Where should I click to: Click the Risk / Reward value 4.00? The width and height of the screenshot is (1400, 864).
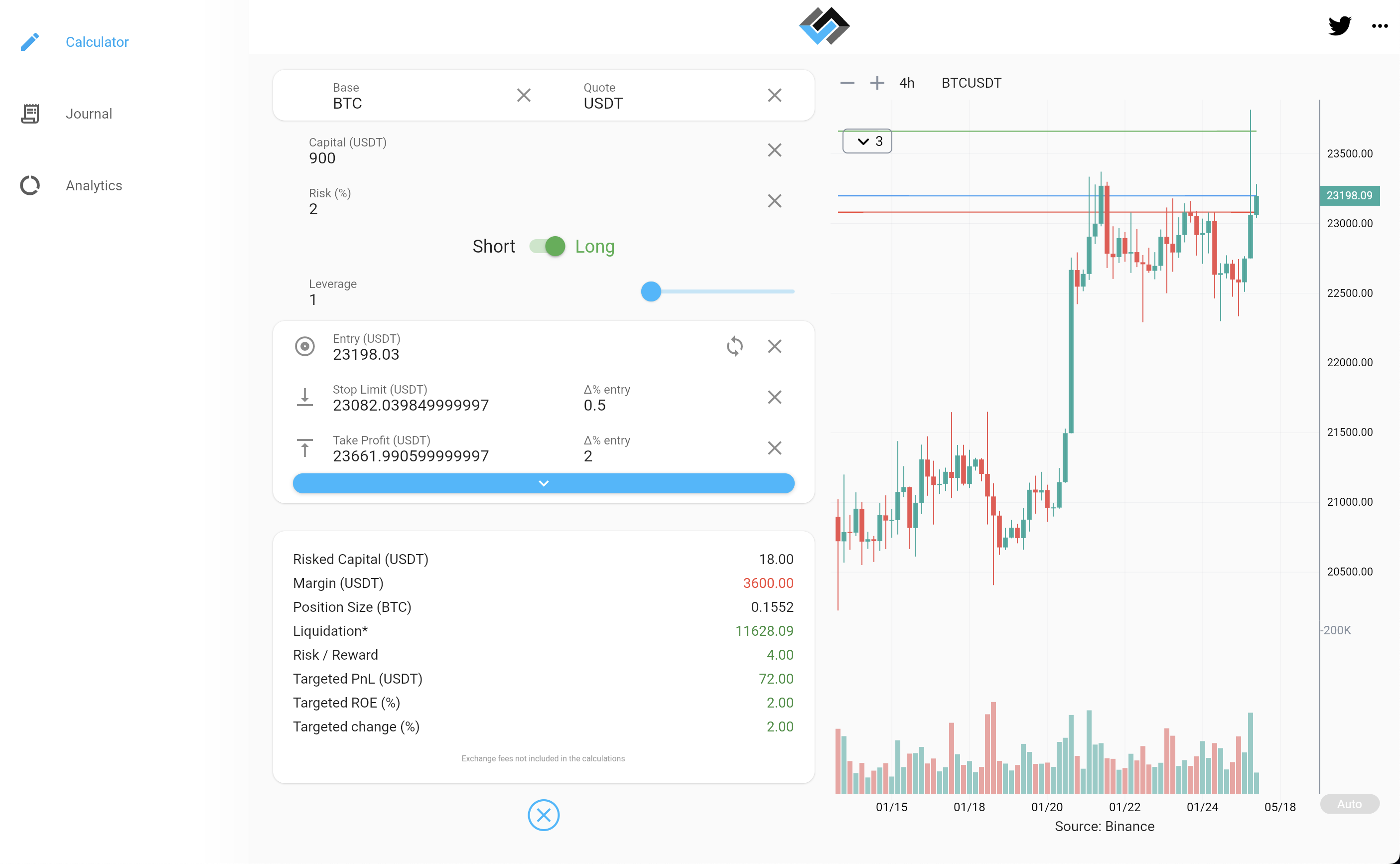(x=780, y=655)
